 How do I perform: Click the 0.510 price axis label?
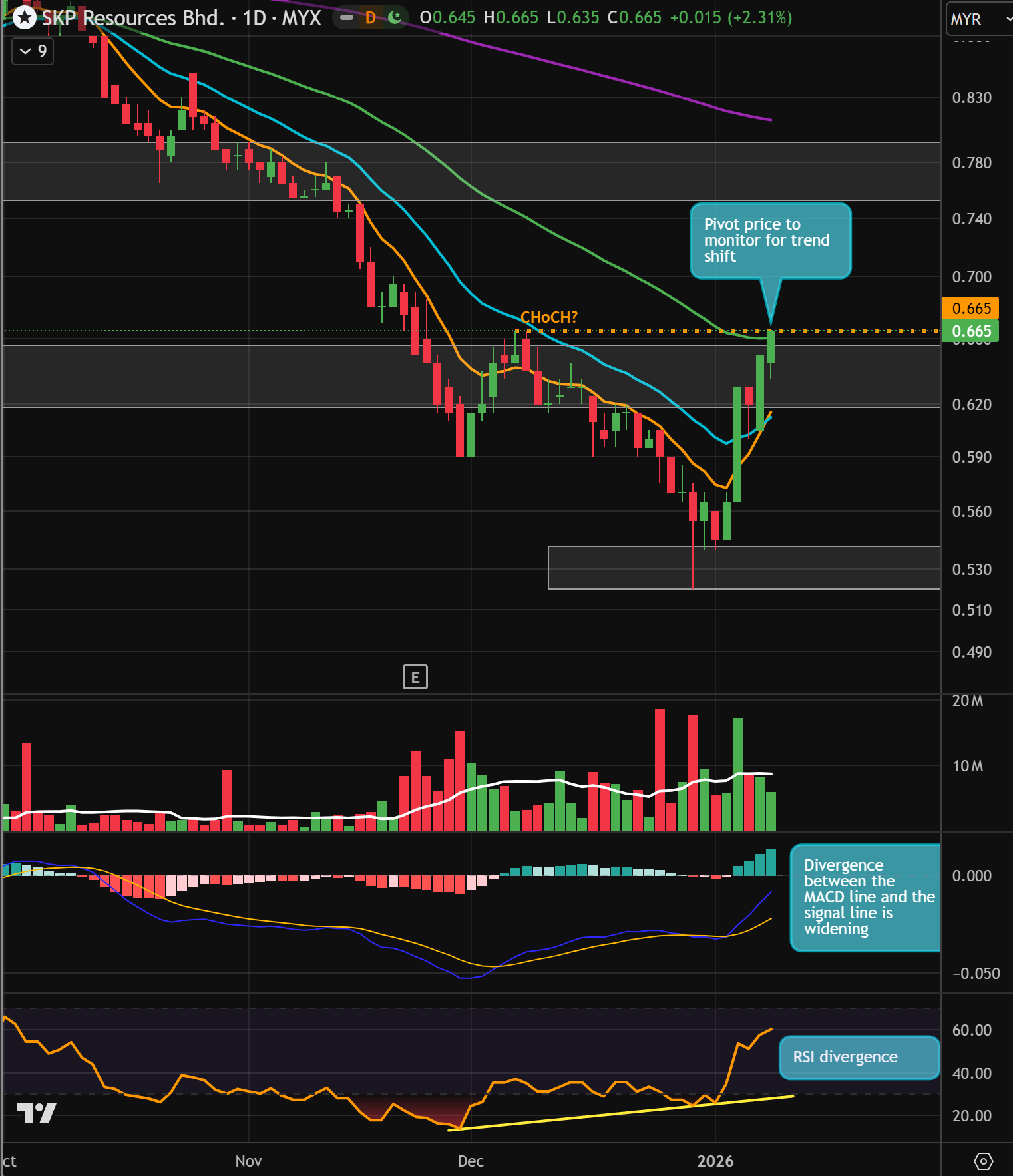[972, 610]
